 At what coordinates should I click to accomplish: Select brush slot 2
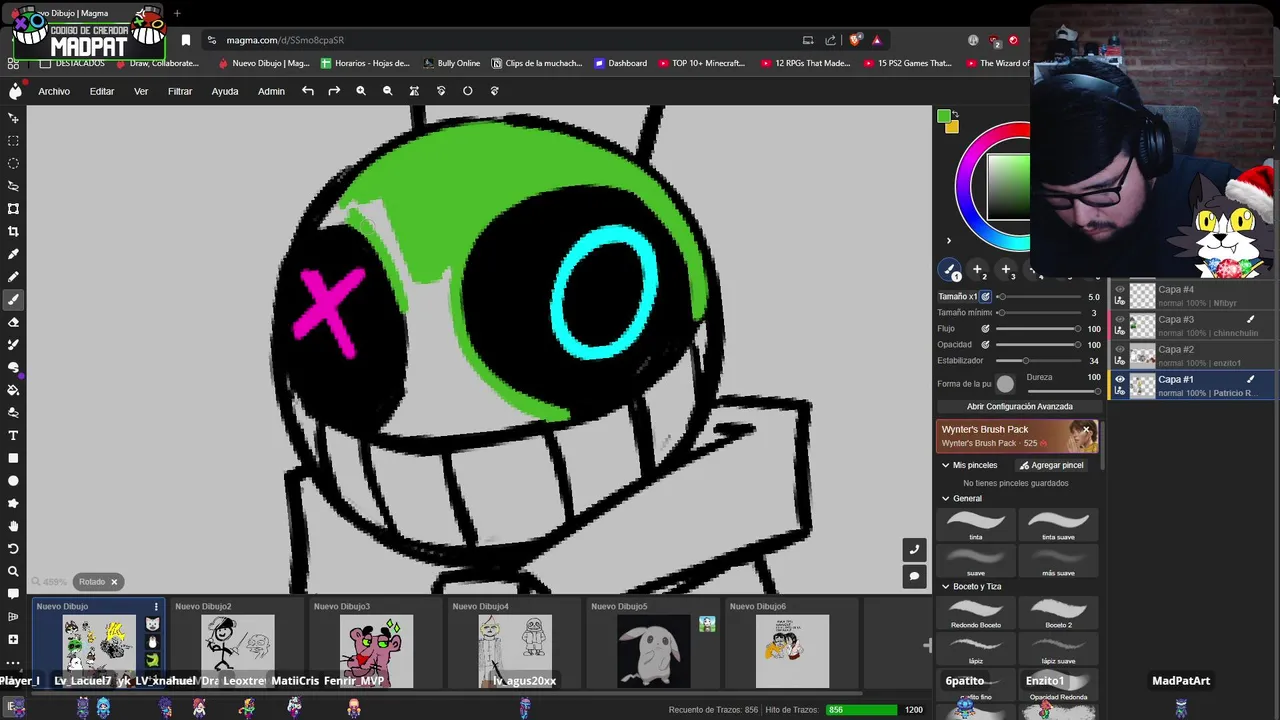click(x=978, y=270)
